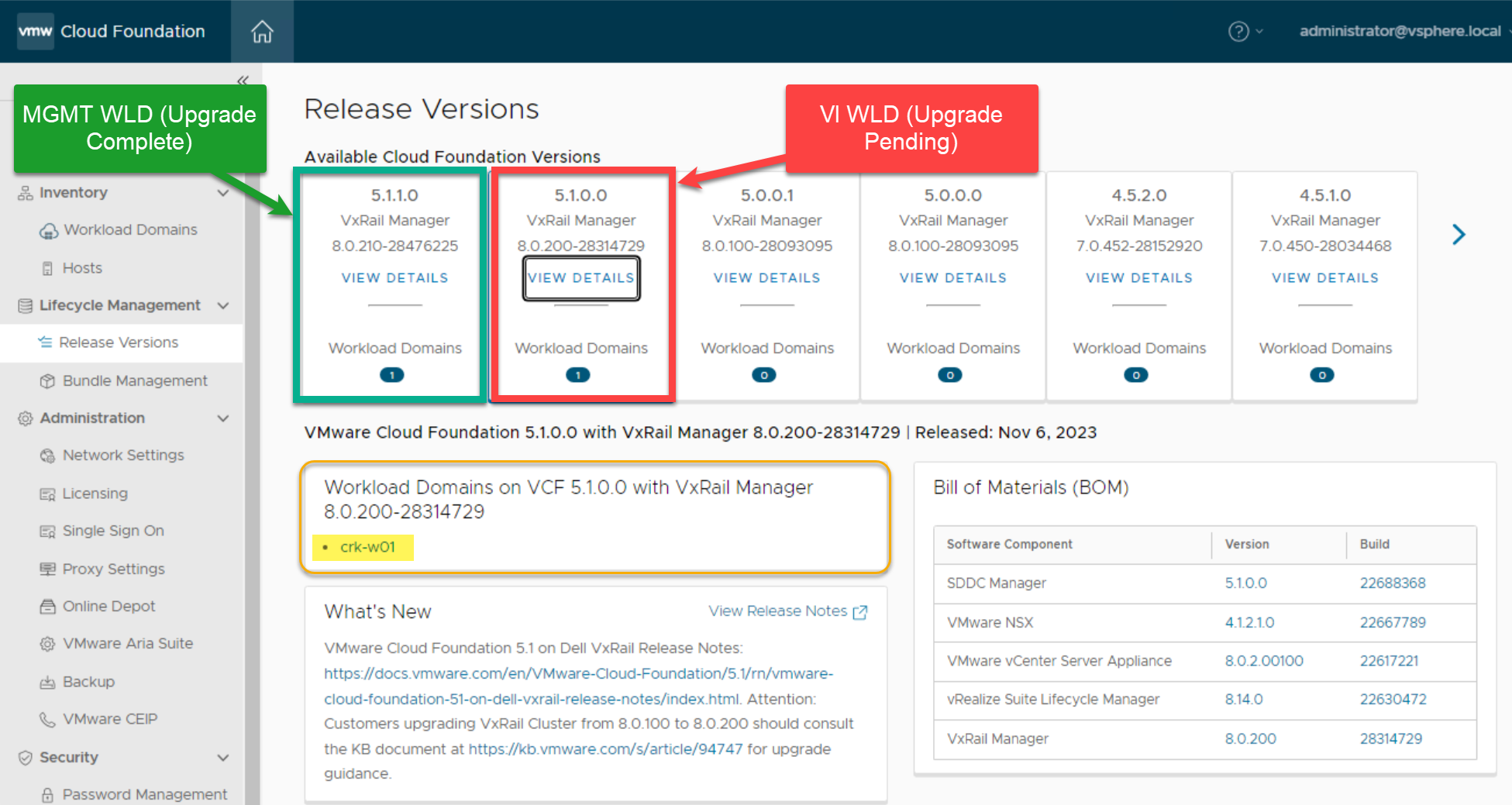Open Proxy Settings in the sidebar

click(x=114, y=569)
